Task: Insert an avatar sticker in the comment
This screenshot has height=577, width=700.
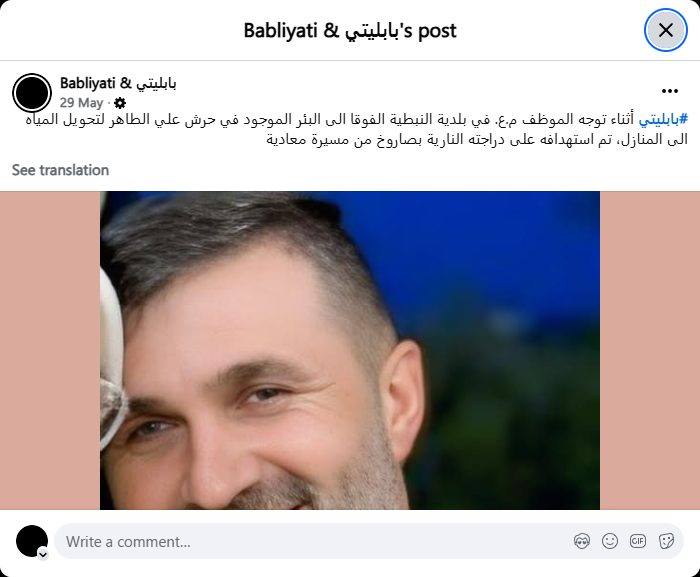Action: (582, 541)
